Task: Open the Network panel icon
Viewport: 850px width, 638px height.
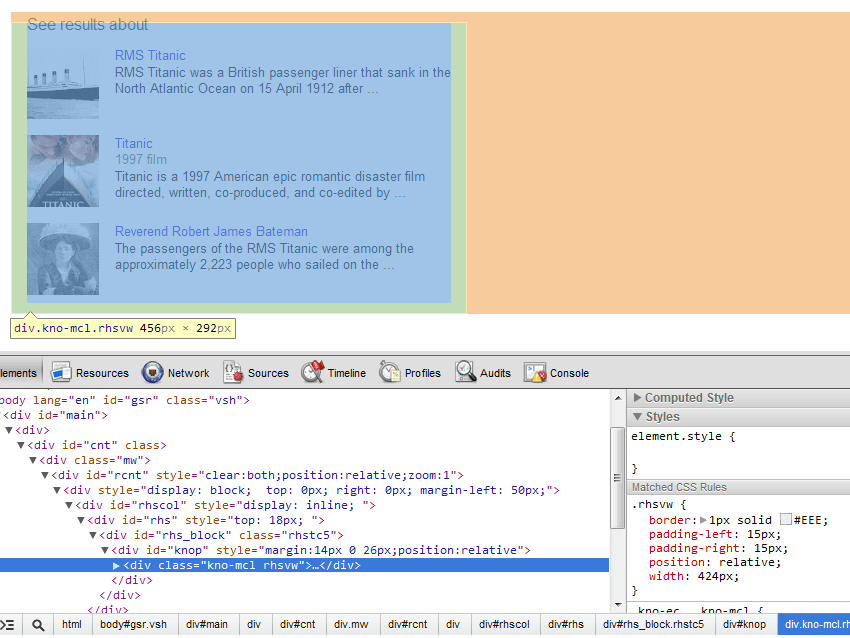Action: (152, 372)
